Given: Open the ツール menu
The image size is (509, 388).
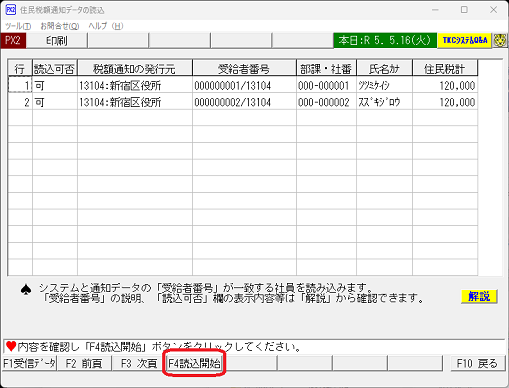Looking at the screenshot, I should [18, 26].
